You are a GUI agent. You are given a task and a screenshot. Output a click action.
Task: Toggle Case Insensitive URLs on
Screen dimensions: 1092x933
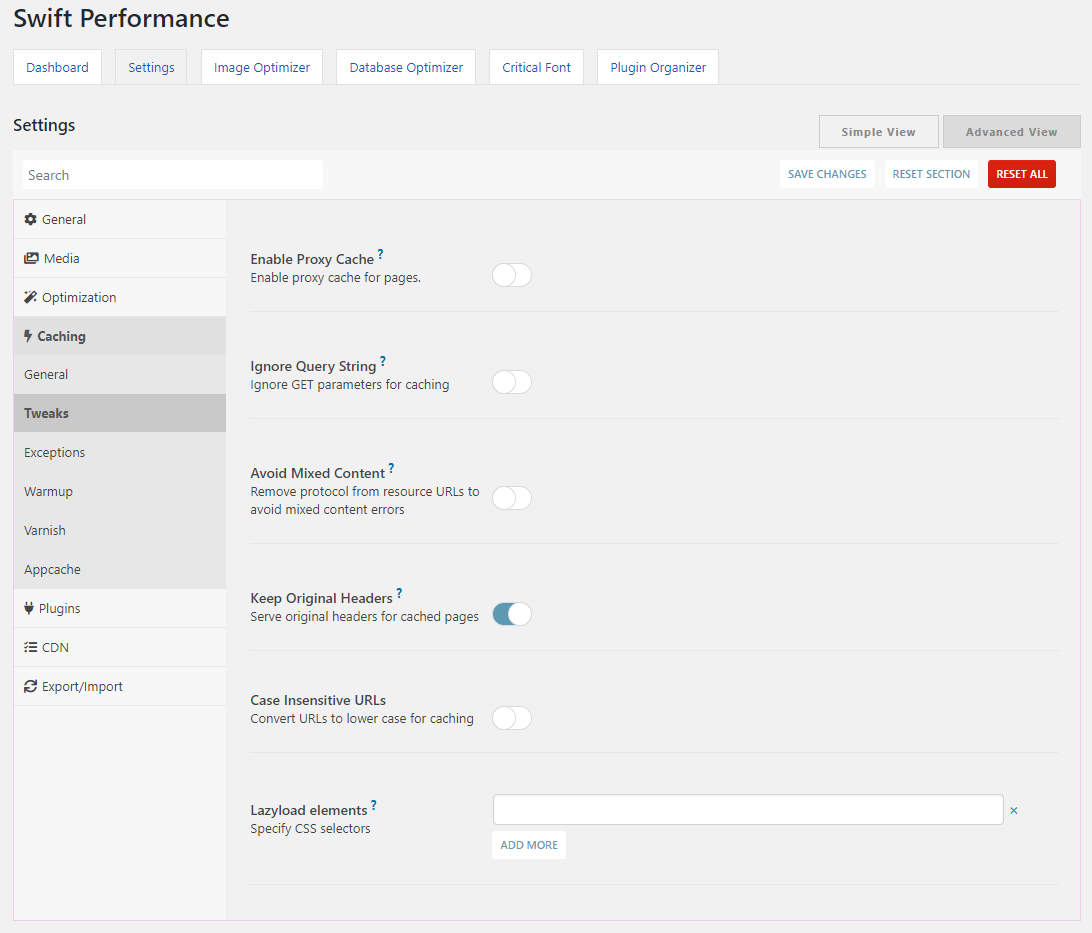click(512, 718)
